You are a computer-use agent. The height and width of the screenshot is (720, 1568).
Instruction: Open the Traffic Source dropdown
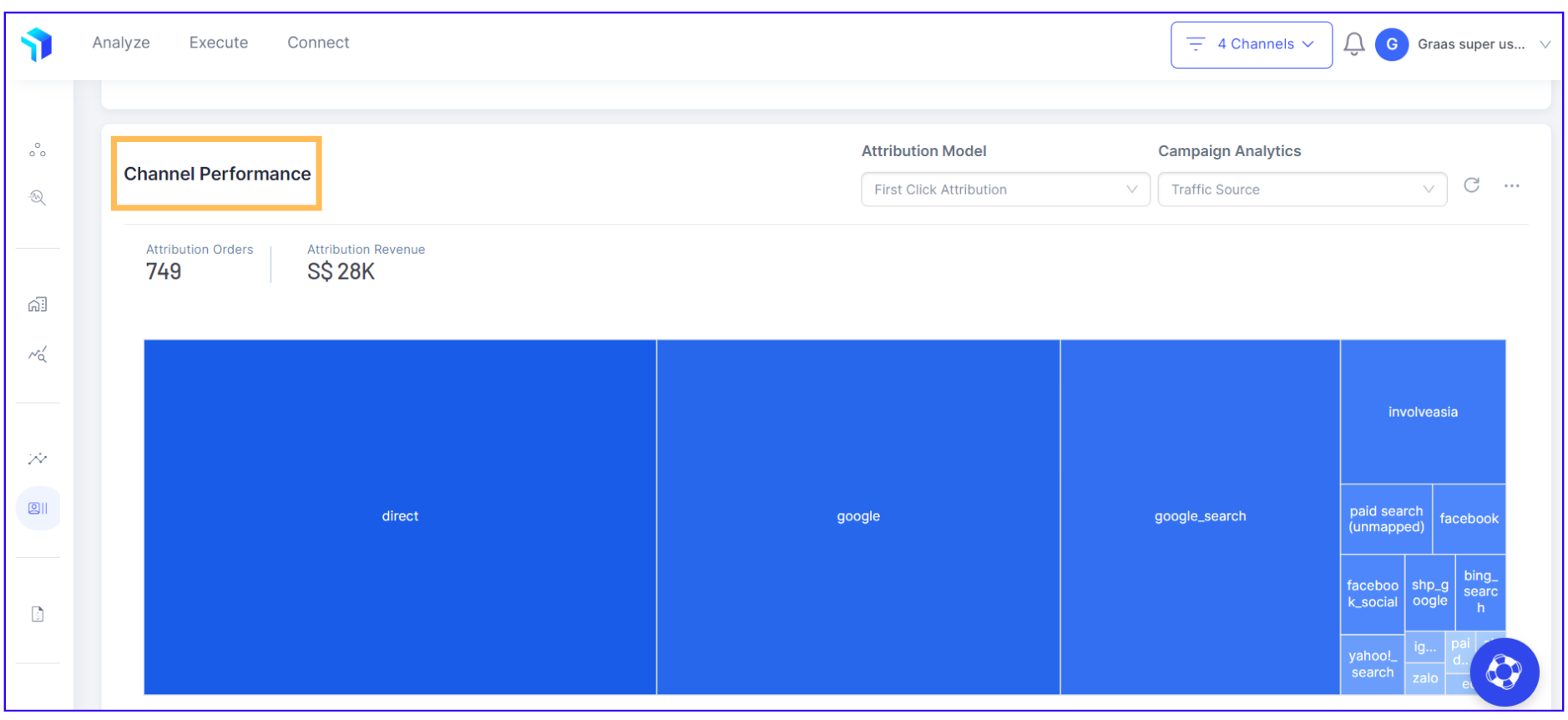(x=1302, y=190)
